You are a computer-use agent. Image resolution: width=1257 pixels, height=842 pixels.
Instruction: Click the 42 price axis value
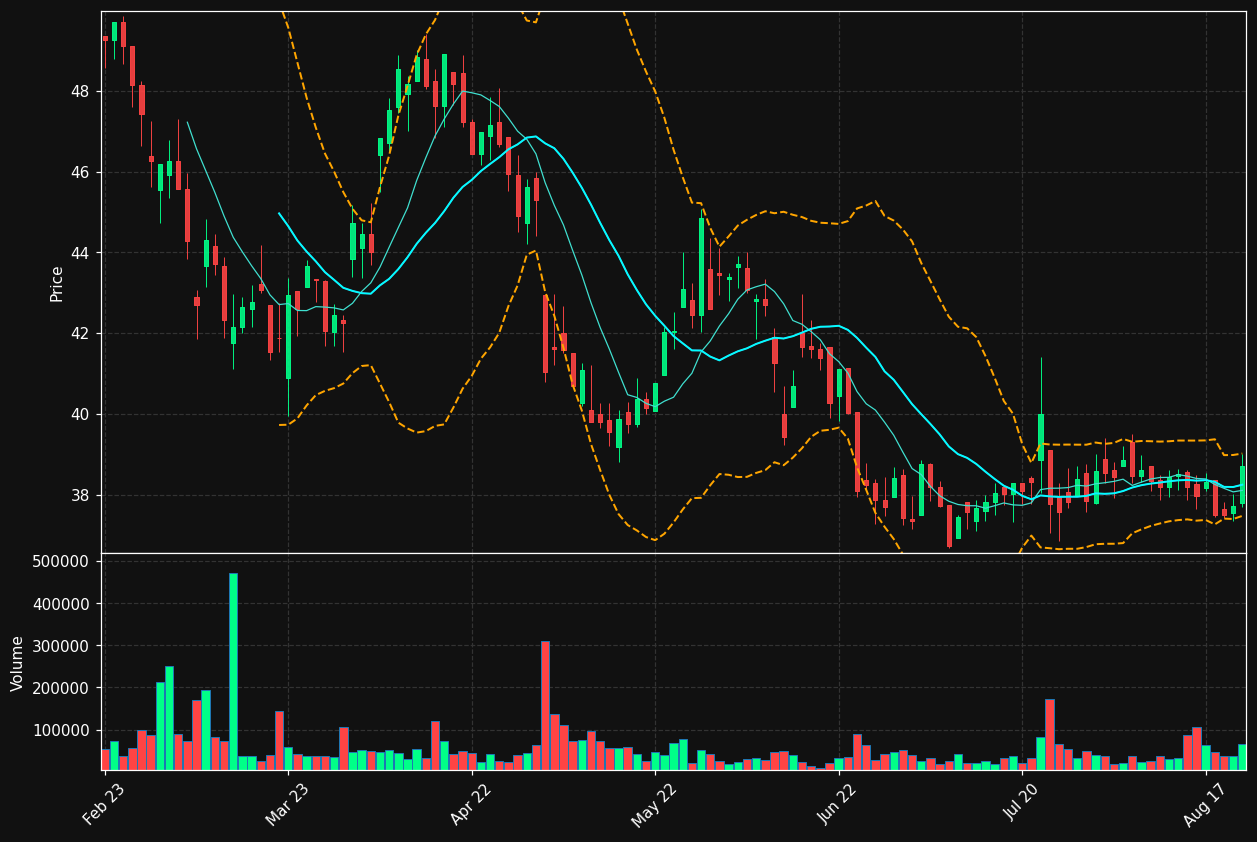pos(80,334)
